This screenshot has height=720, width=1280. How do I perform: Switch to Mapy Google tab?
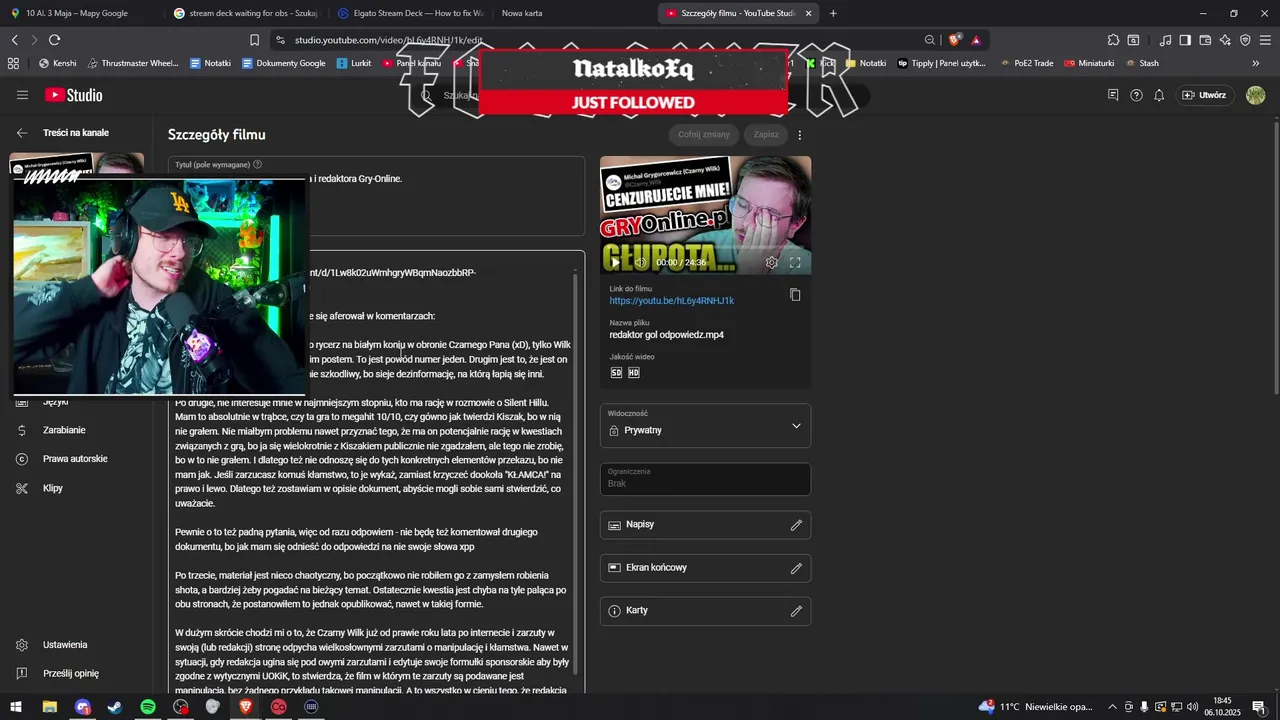click(80, 13)
